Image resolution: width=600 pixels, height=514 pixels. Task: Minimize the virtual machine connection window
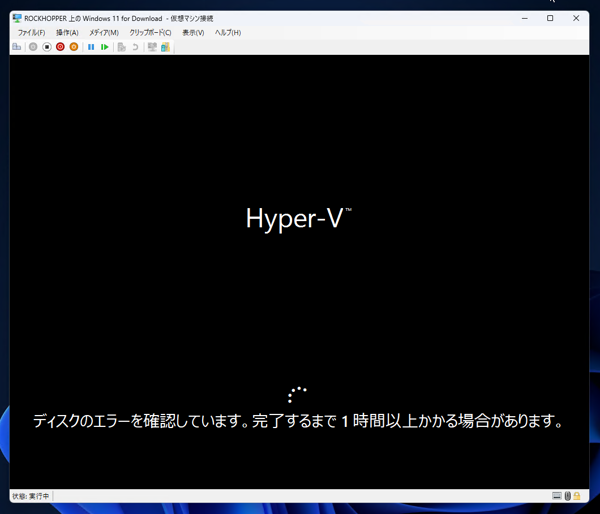[x=525, y=18]
